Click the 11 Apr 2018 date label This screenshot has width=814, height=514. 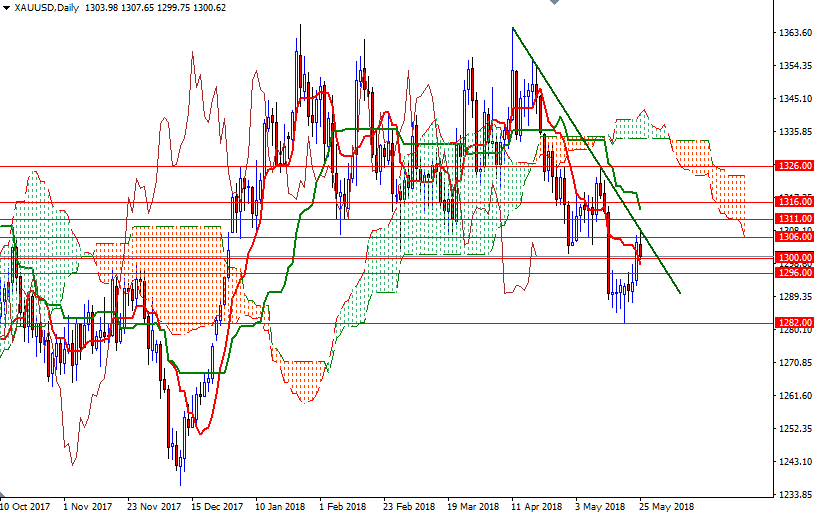click(x=536, y=507)
